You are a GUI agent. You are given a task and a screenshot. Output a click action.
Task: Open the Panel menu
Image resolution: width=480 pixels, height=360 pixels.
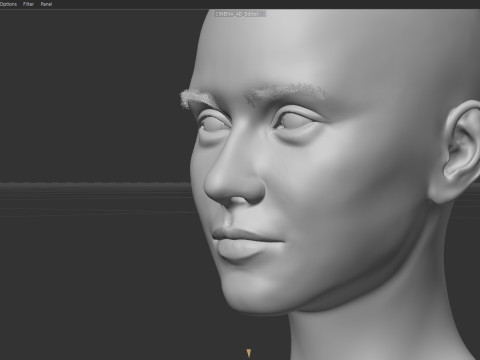[46, 4]
